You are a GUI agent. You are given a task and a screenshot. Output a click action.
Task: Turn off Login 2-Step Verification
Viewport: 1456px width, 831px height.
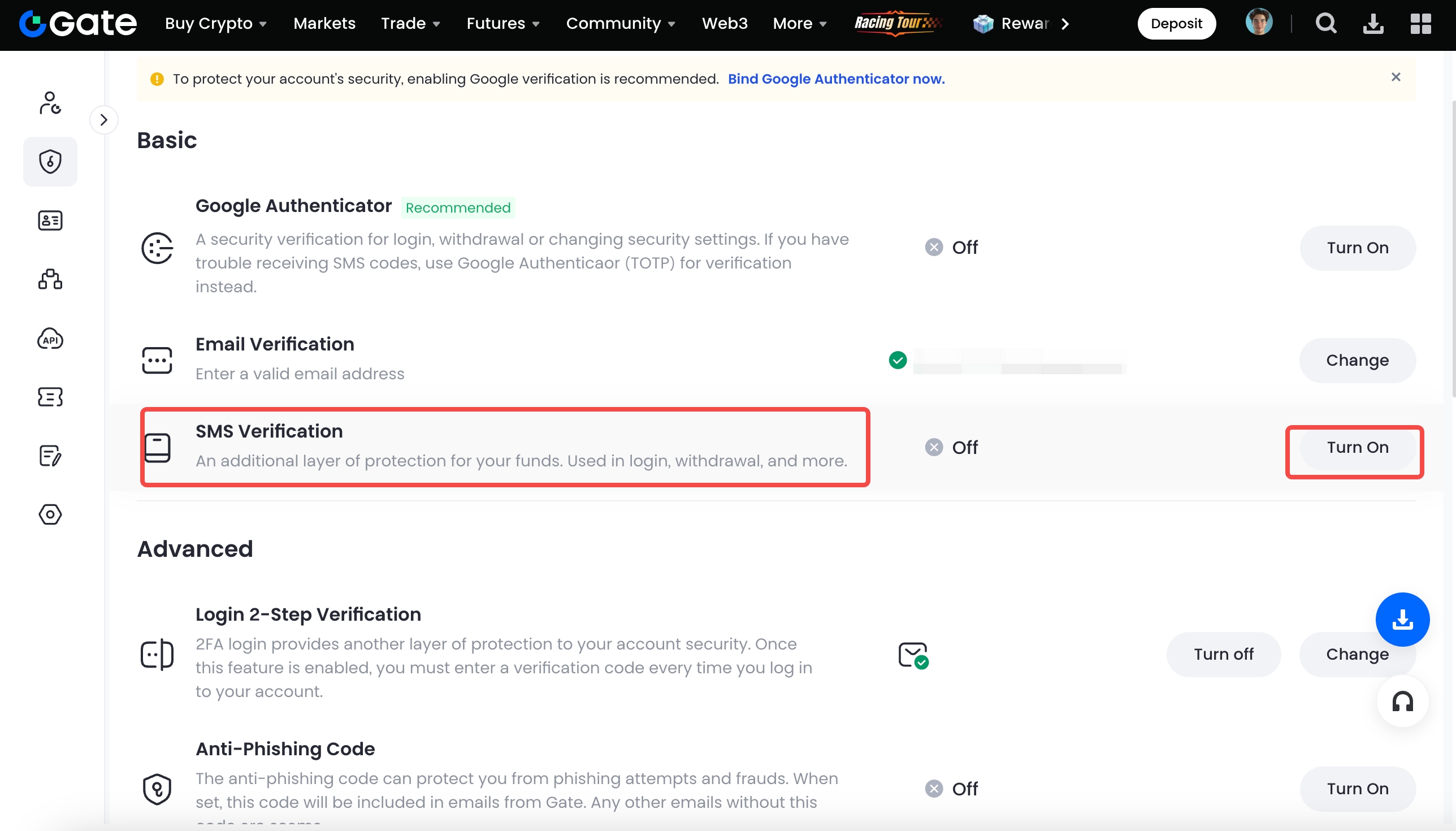pyautogui.click(x=1223, y=654)
